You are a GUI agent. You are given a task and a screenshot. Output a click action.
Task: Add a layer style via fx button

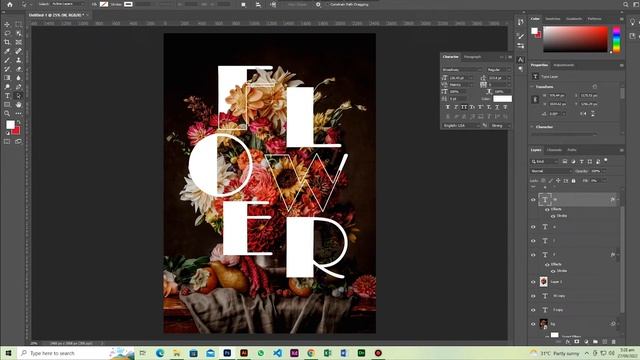[568, 342]
